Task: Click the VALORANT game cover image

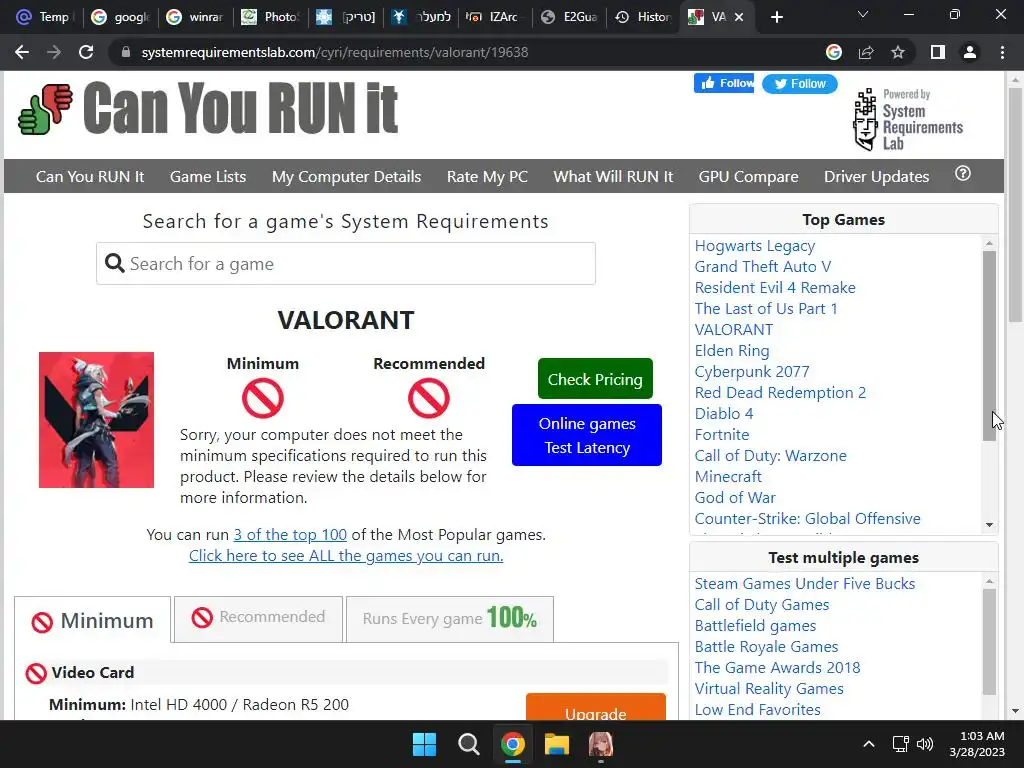Action: coord(96,420)
